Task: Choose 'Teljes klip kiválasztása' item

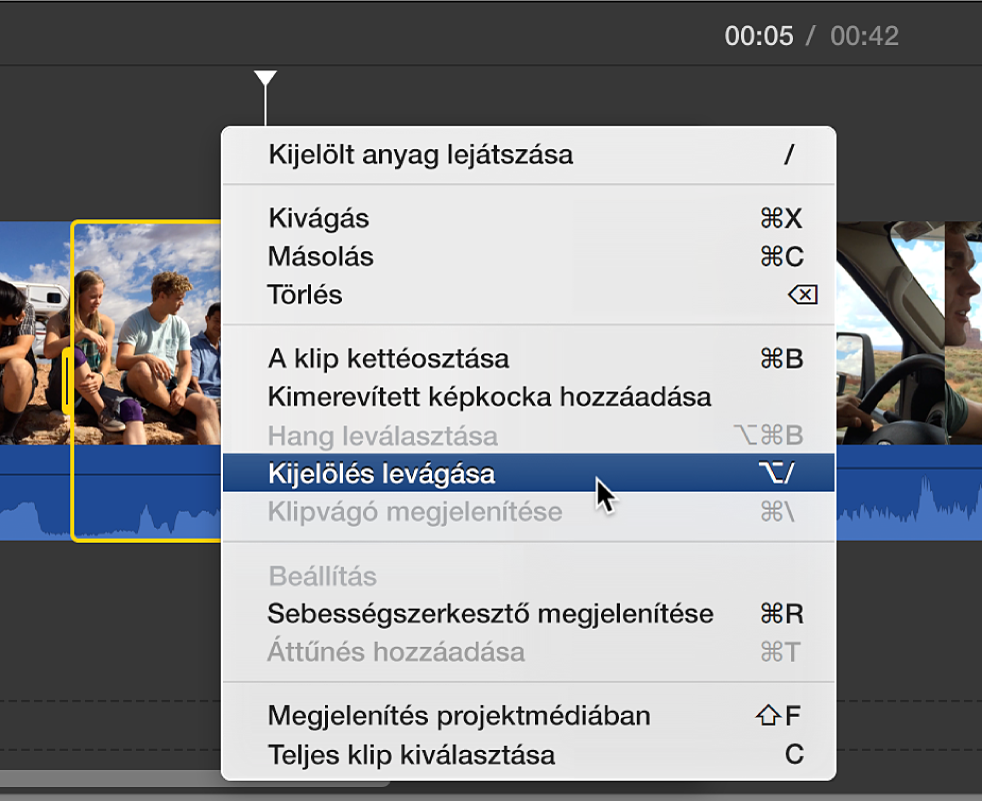Action: 411,754
